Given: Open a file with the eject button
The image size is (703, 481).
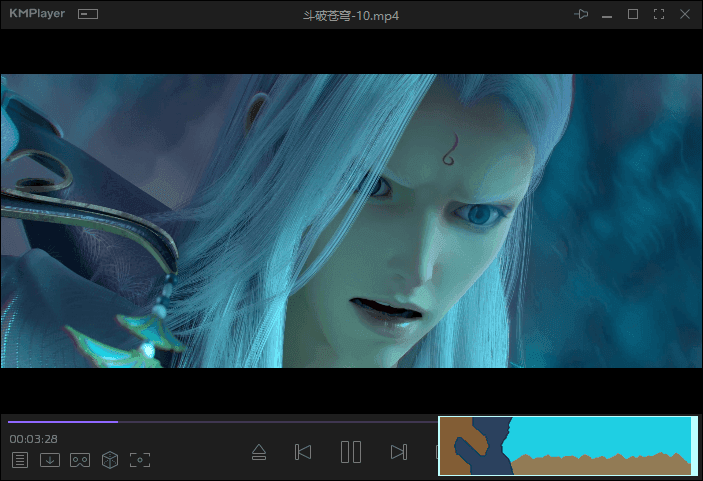Looking at the screenshot, I should click(x=259, y=452).
